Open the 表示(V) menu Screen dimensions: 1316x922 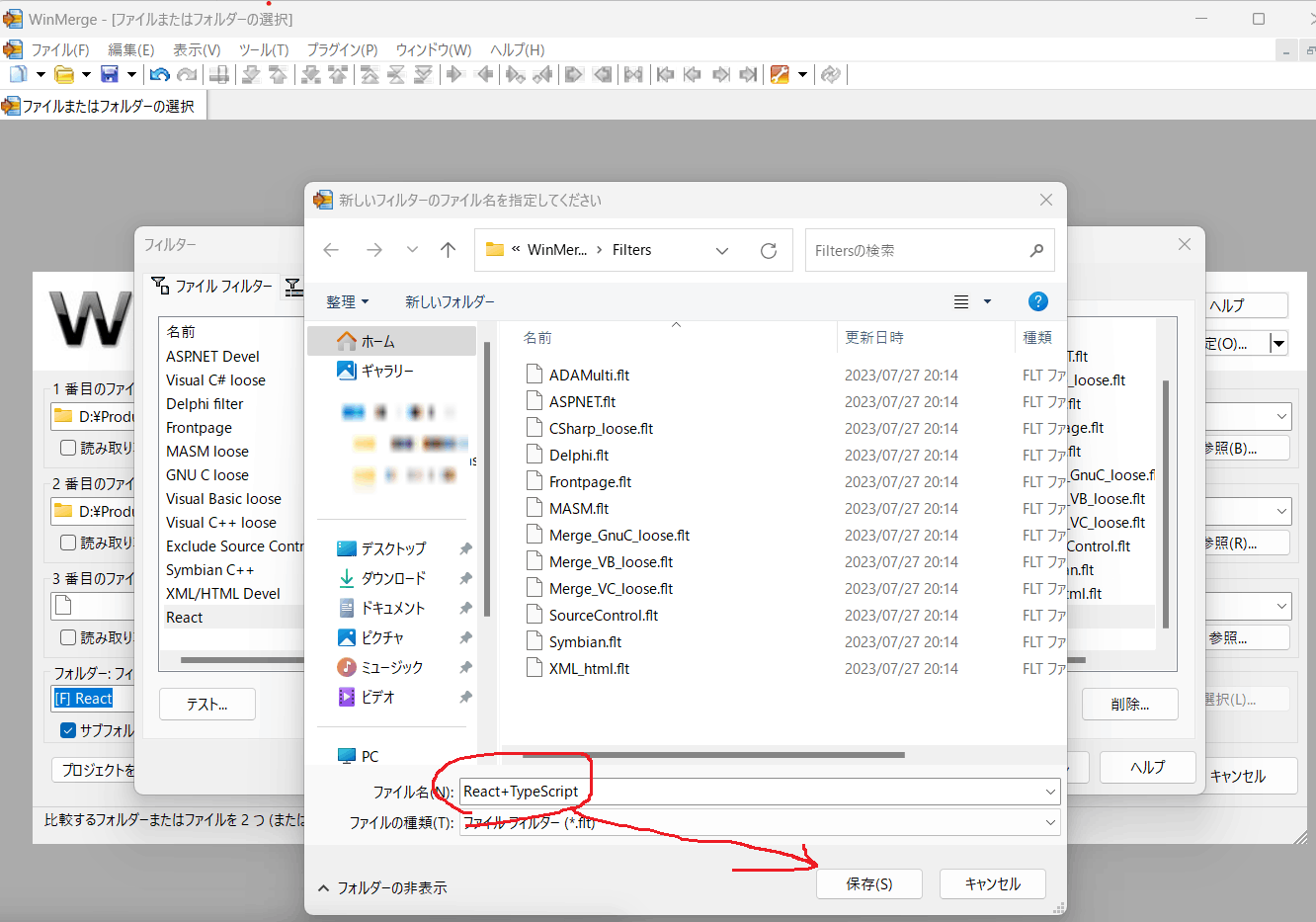point(197,49)
